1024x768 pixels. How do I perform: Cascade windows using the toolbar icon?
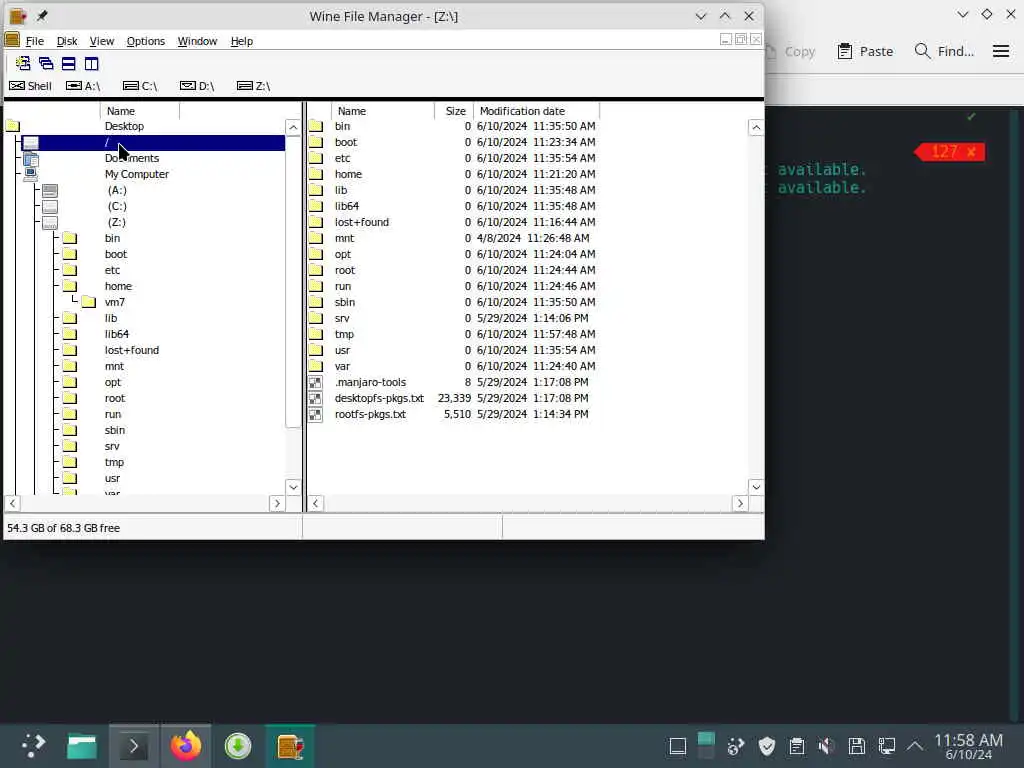[x=46, y=63]
